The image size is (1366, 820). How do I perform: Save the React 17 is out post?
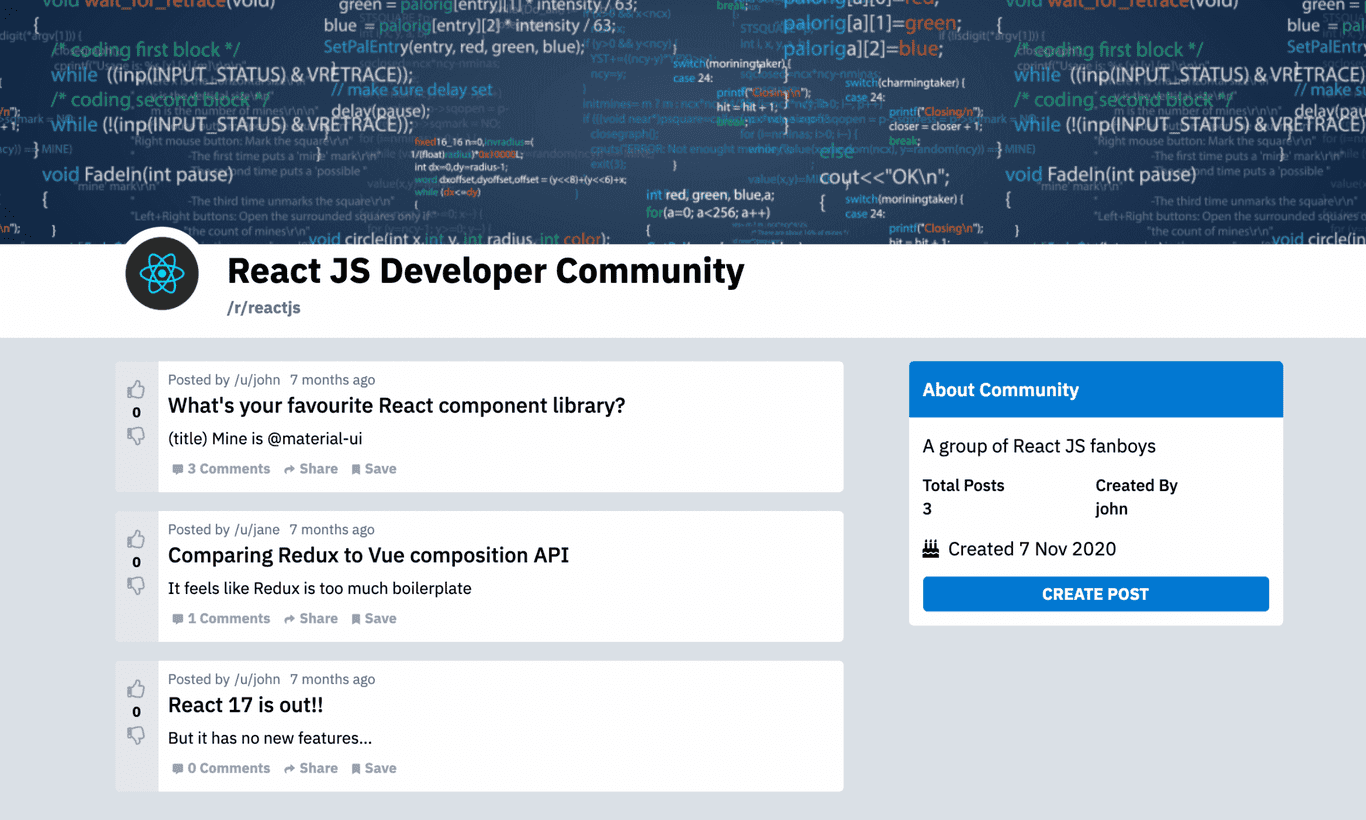[x=374, y=768]
